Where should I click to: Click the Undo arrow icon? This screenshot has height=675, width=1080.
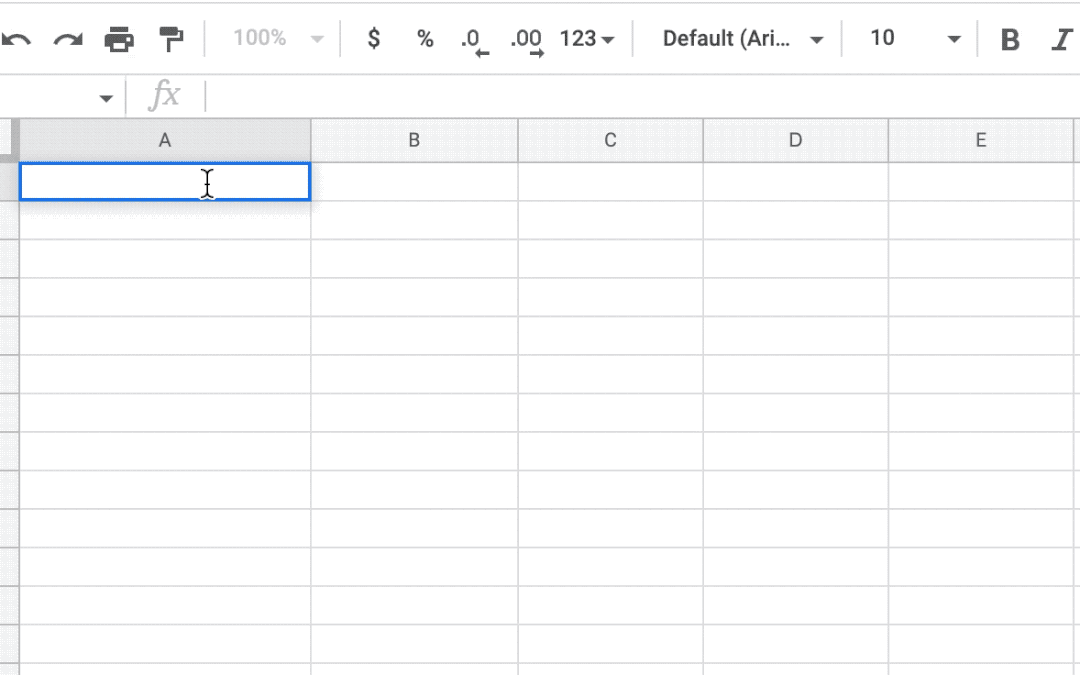(x=16, y=39)
